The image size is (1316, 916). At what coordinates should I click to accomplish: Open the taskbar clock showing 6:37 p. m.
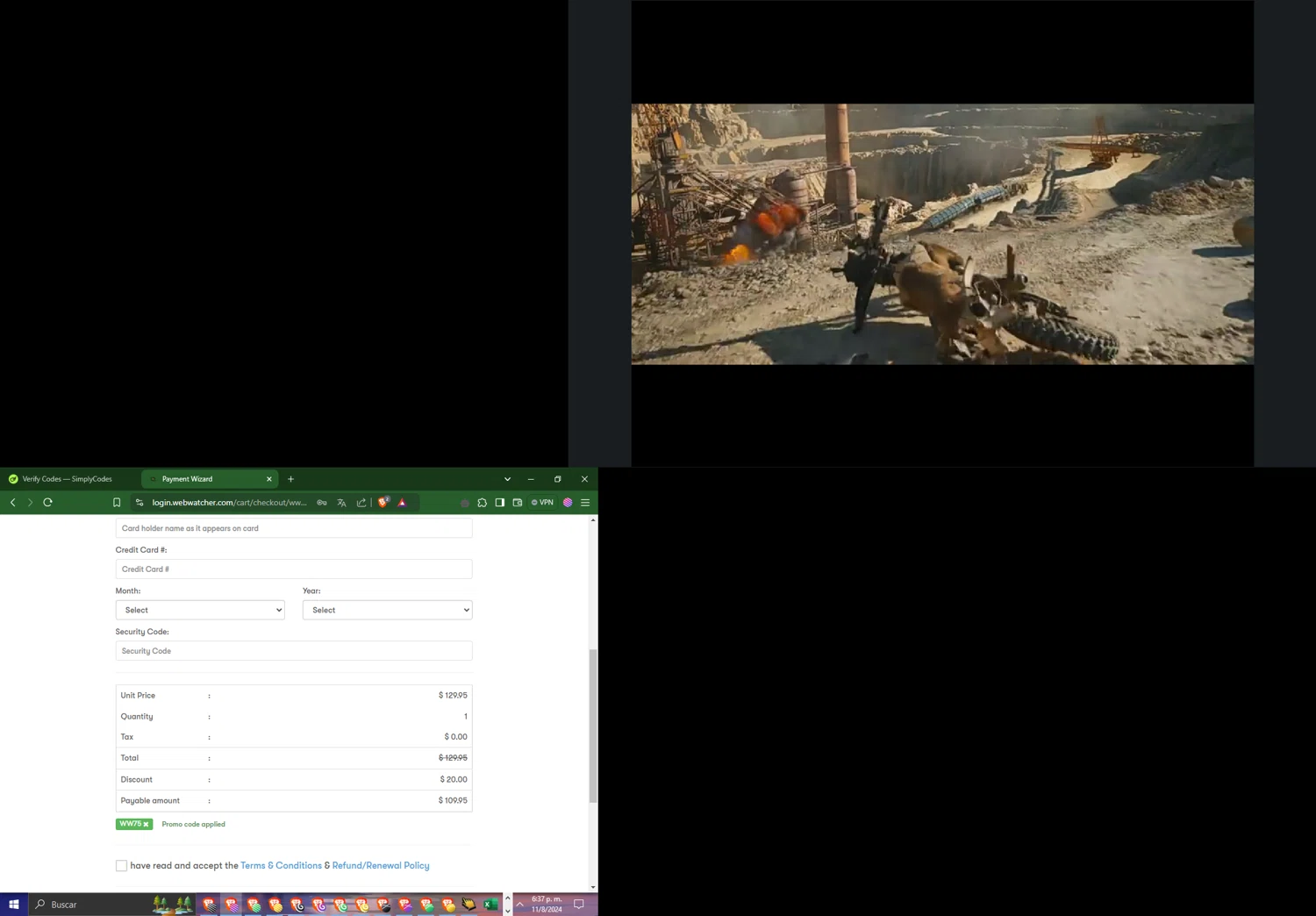click(x=547, y=905)
